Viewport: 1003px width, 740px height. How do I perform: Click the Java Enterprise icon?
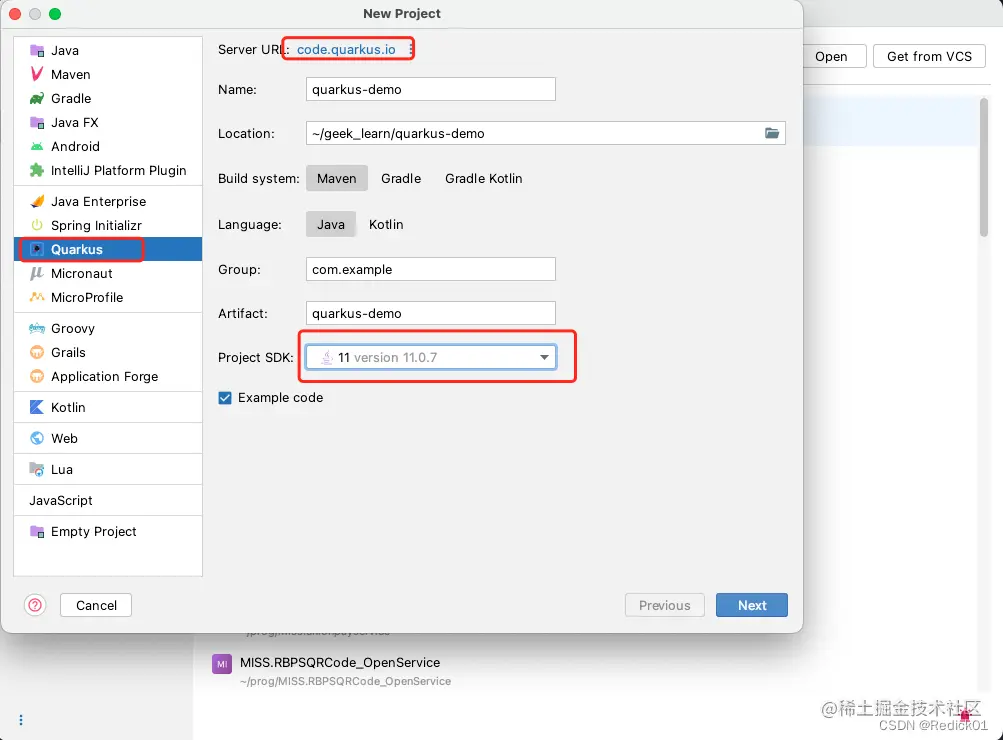click(37, 201)
